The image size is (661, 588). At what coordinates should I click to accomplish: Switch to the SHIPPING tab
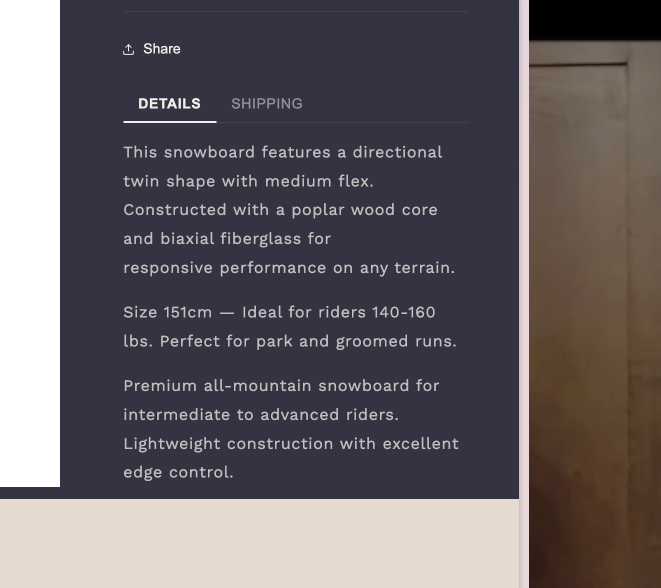(266, 104)
